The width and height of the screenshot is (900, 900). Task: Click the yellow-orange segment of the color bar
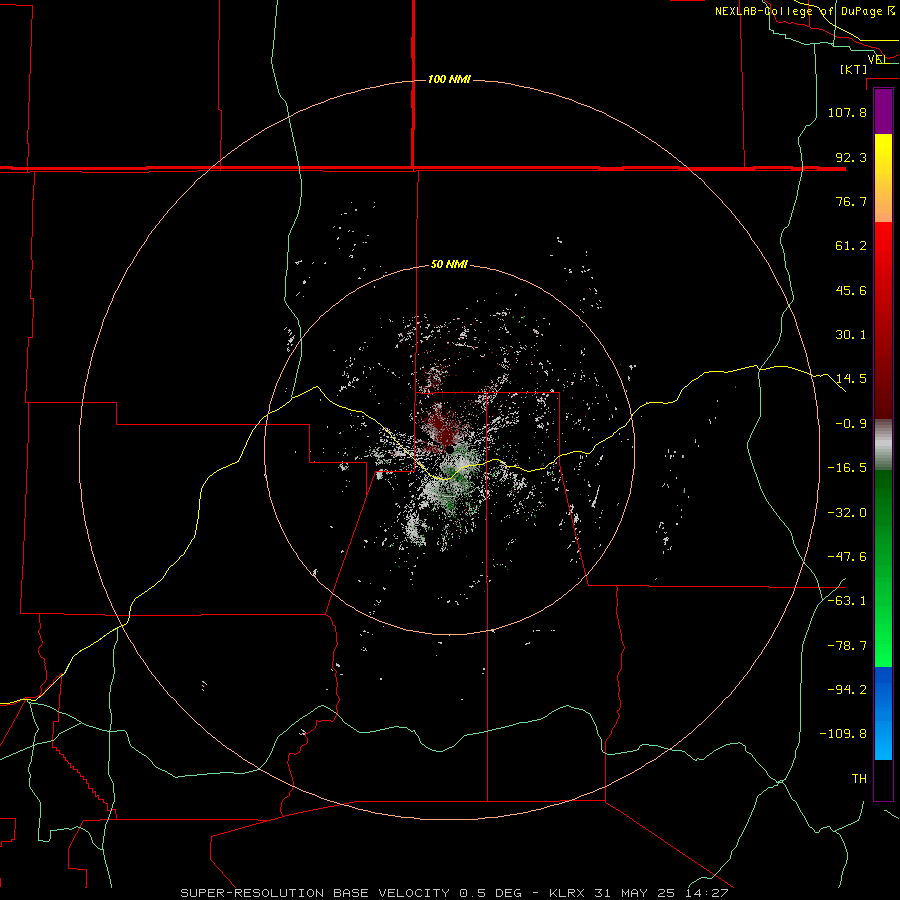[883, 178]
